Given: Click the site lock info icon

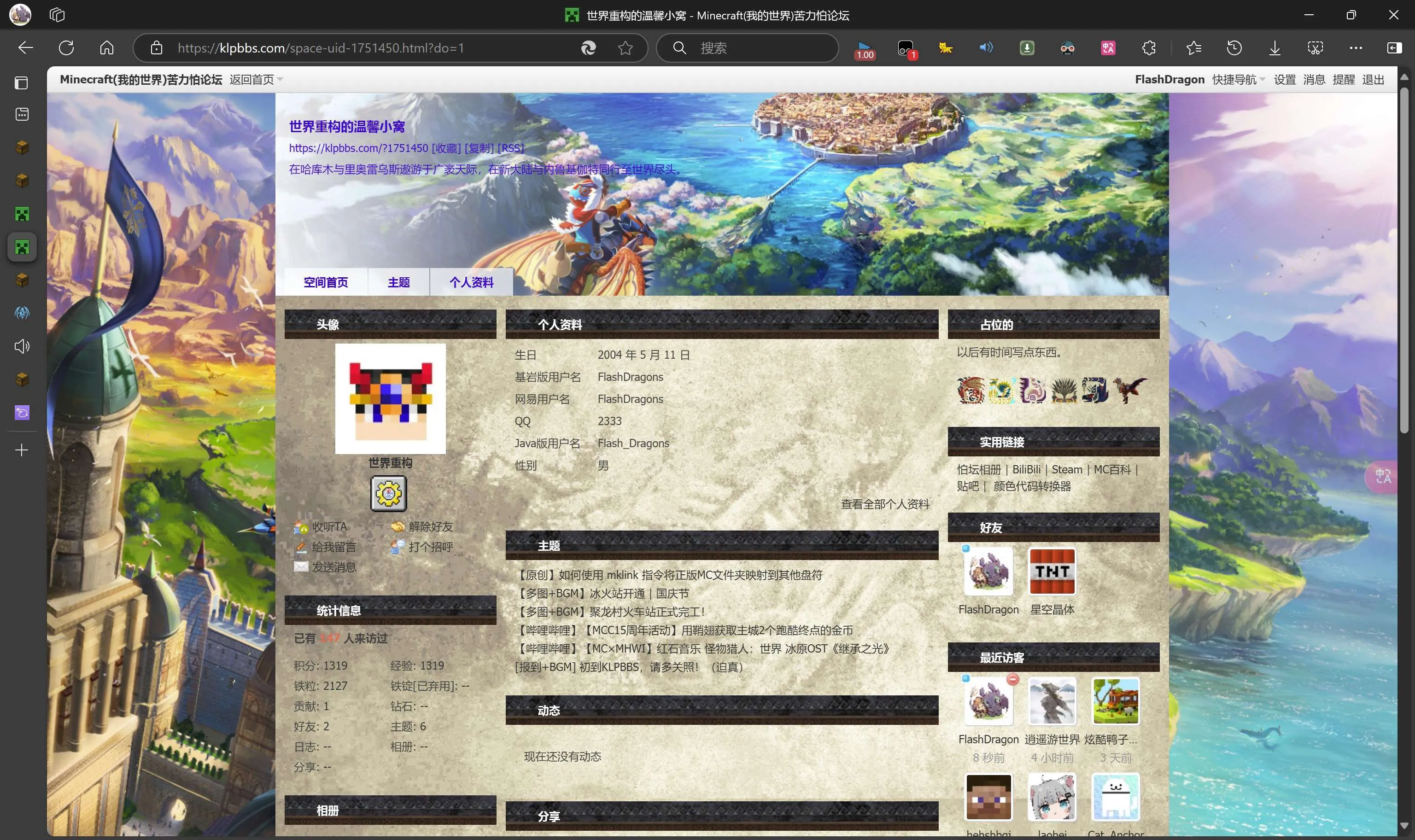Looking at the screenshot, I should coord(156,48).
